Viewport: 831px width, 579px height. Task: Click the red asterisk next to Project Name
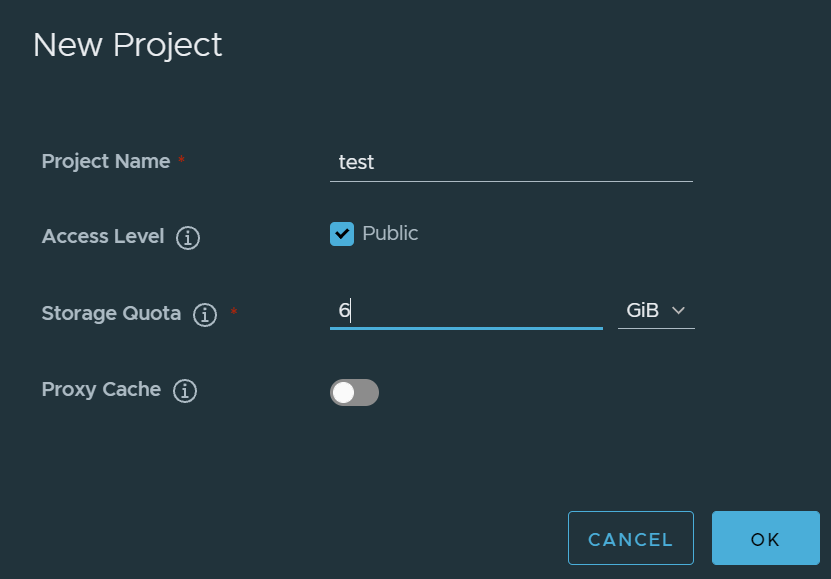pos(181,160)
